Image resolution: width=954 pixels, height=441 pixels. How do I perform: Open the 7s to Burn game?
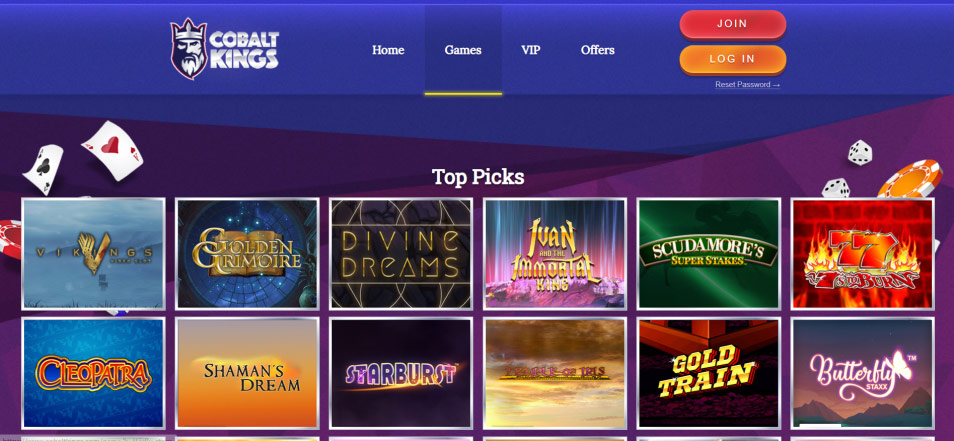863,253
